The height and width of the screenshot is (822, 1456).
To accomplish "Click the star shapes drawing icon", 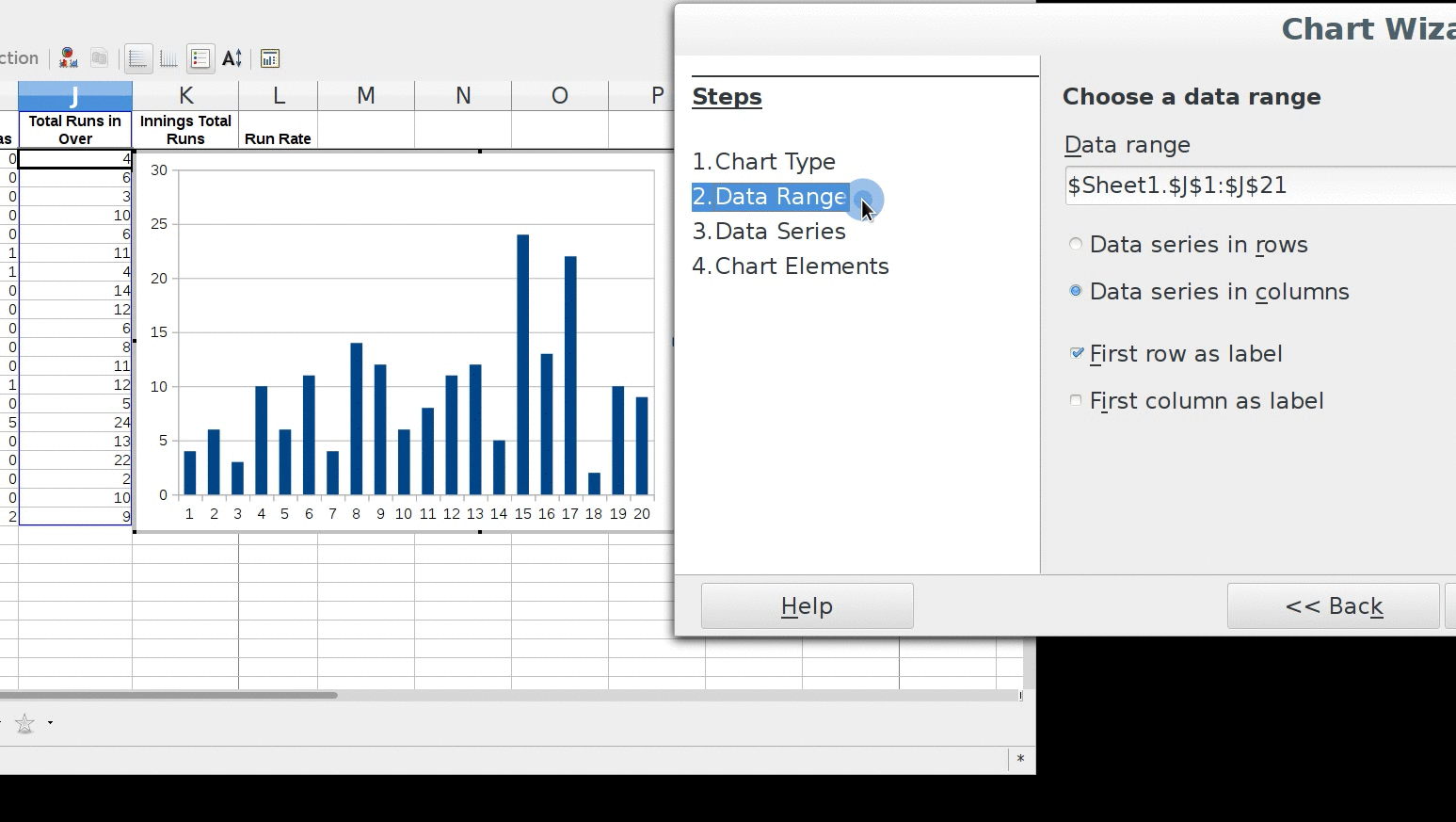I will (24, 723).
